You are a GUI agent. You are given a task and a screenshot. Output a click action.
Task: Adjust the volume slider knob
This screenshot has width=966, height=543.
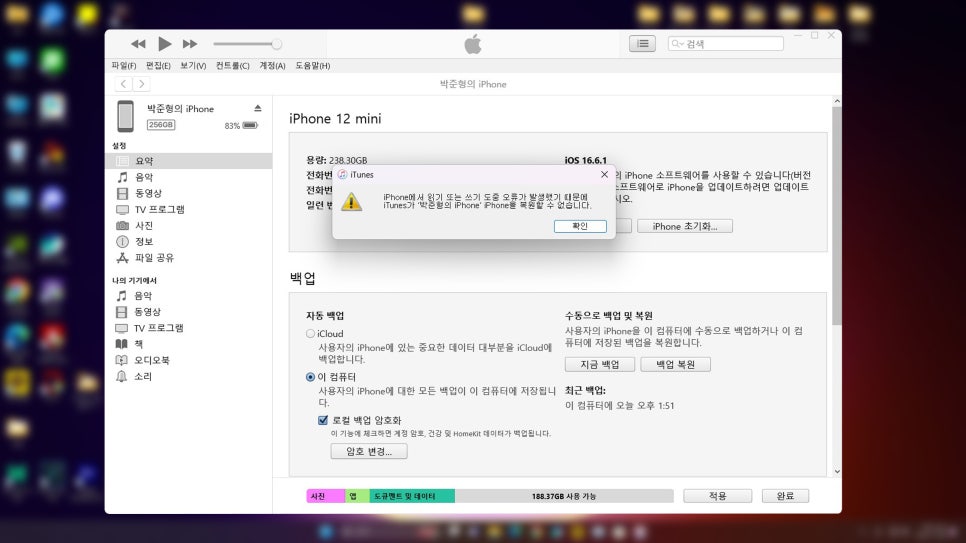(x=277, y=44)
